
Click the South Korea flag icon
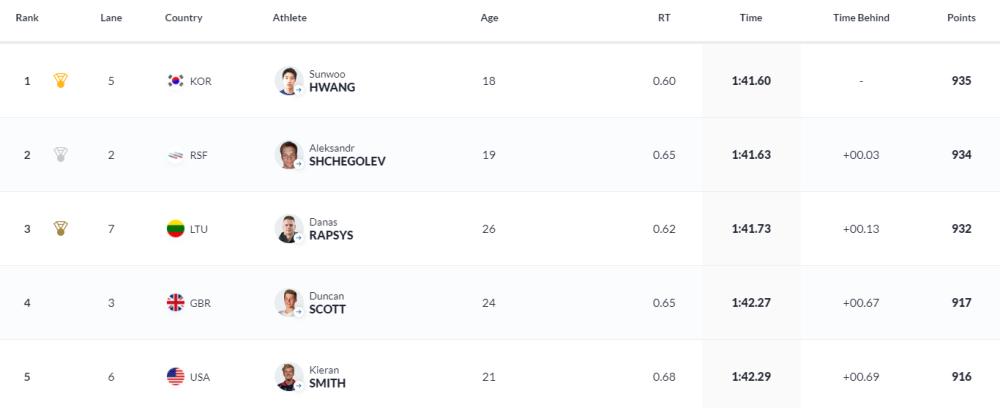(x=175, y=81)
